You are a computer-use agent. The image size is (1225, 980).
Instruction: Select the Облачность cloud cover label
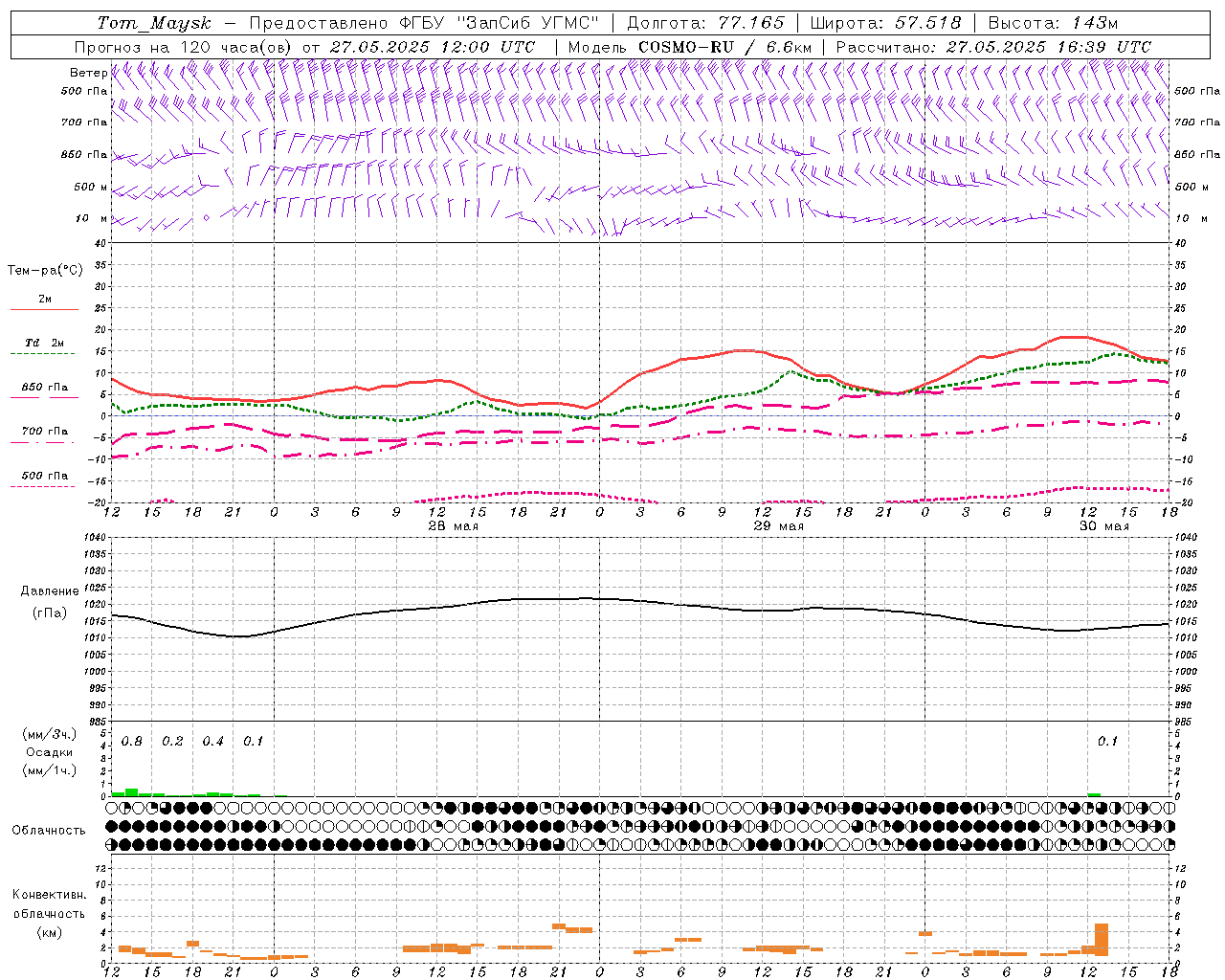49,831
